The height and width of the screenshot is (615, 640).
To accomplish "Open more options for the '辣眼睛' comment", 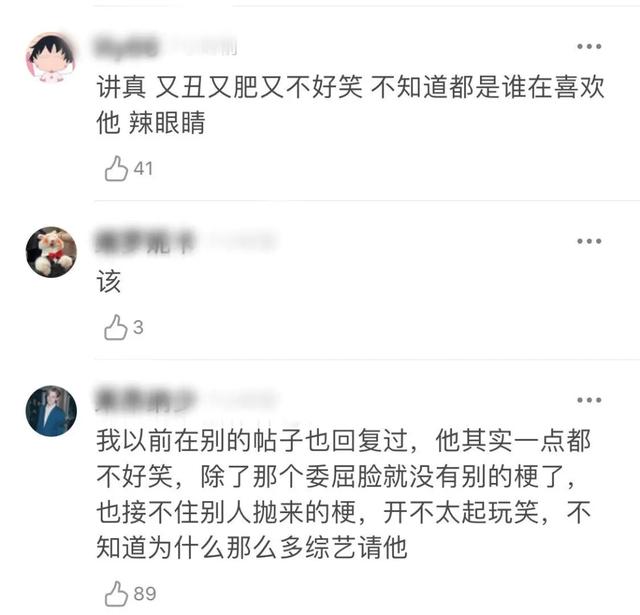I will [589, 46].
